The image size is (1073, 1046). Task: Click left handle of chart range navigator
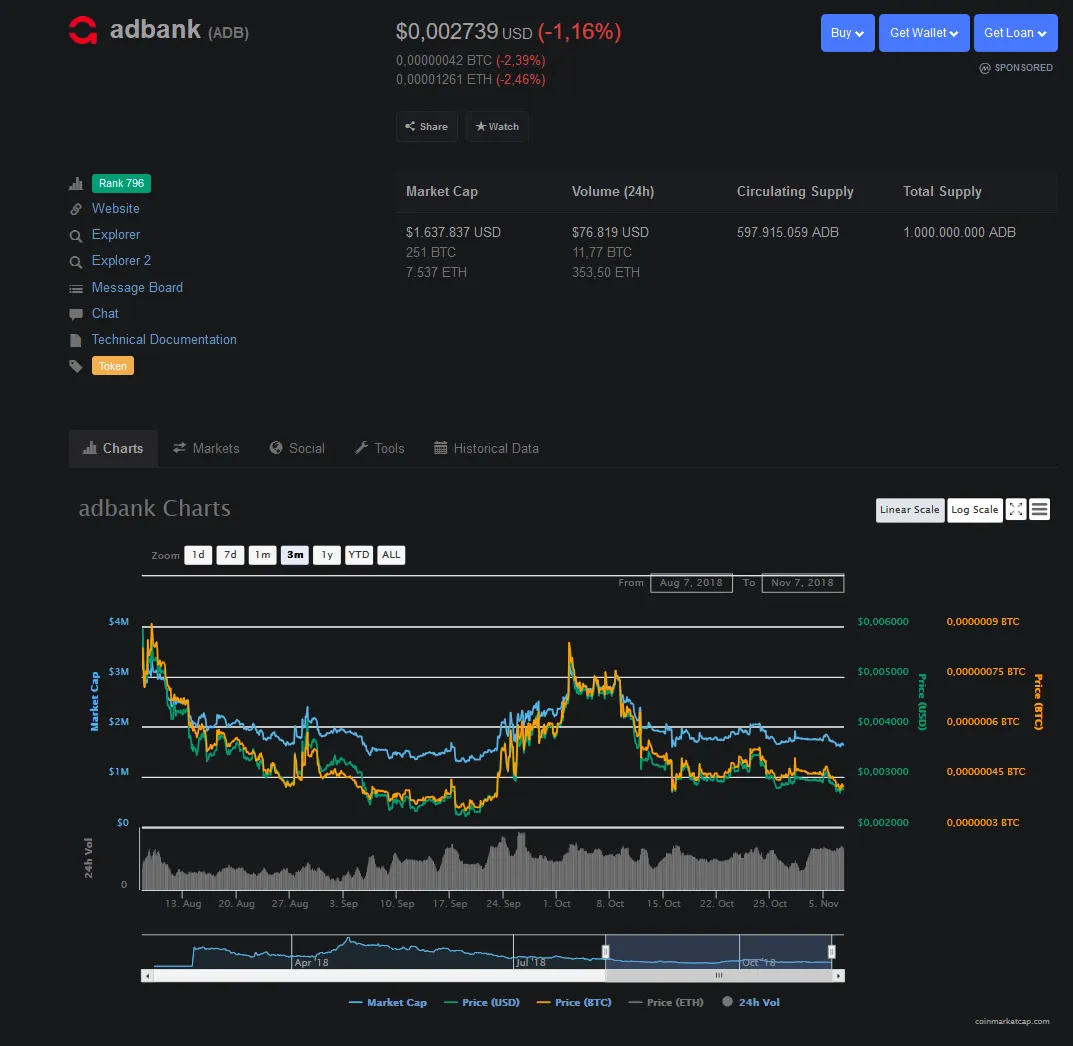[x=605, y=952]
